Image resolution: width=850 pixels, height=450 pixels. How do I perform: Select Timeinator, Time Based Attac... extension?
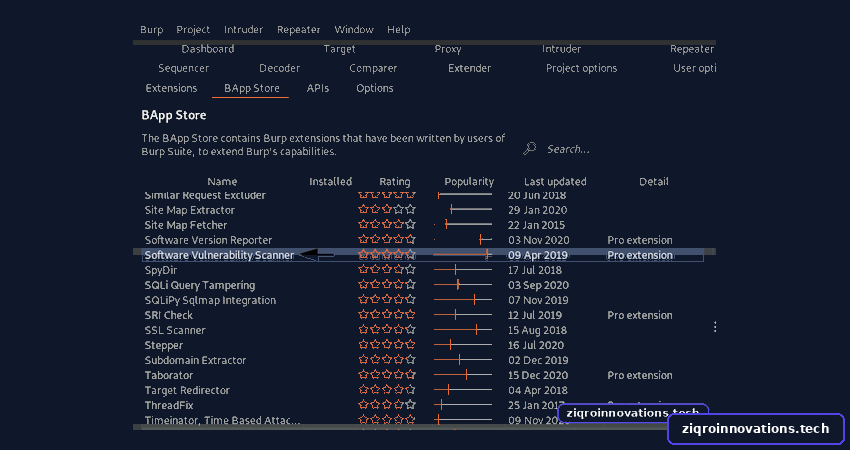tap(423, 420)
